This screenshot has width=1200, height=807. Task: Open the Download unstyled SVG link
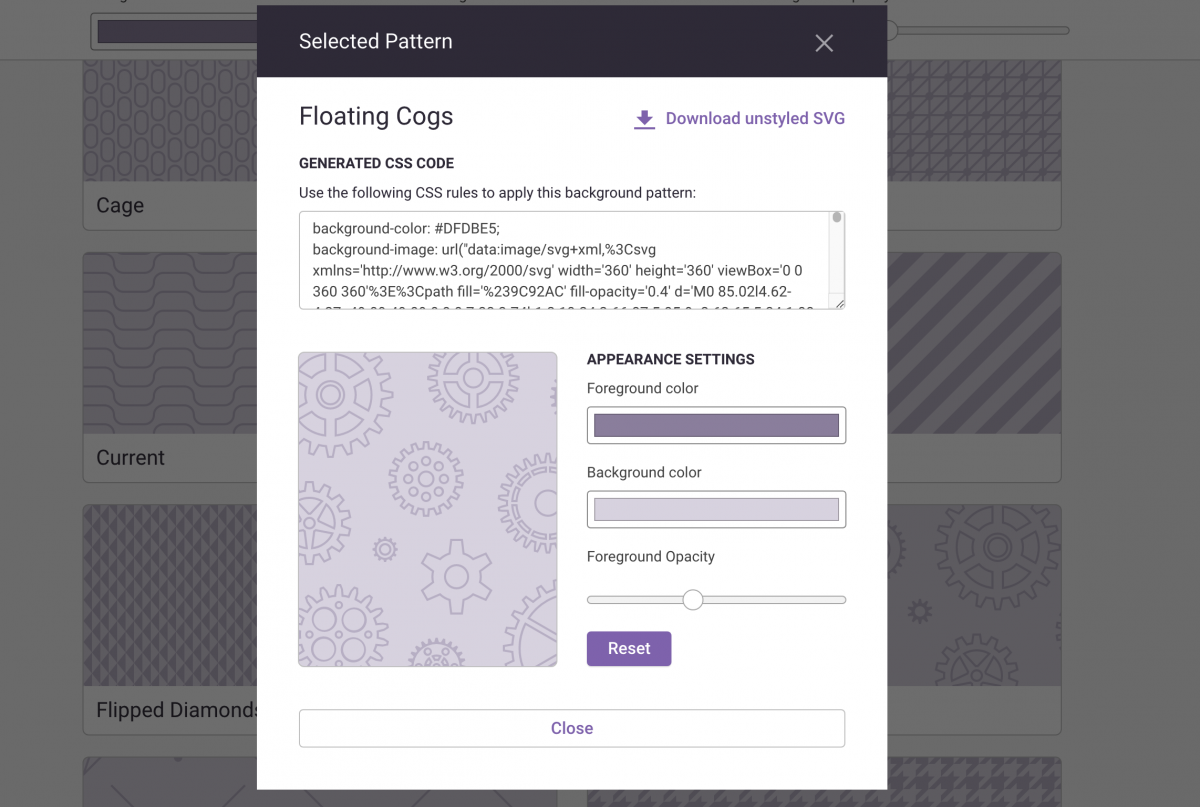click(x=755, y=119)
